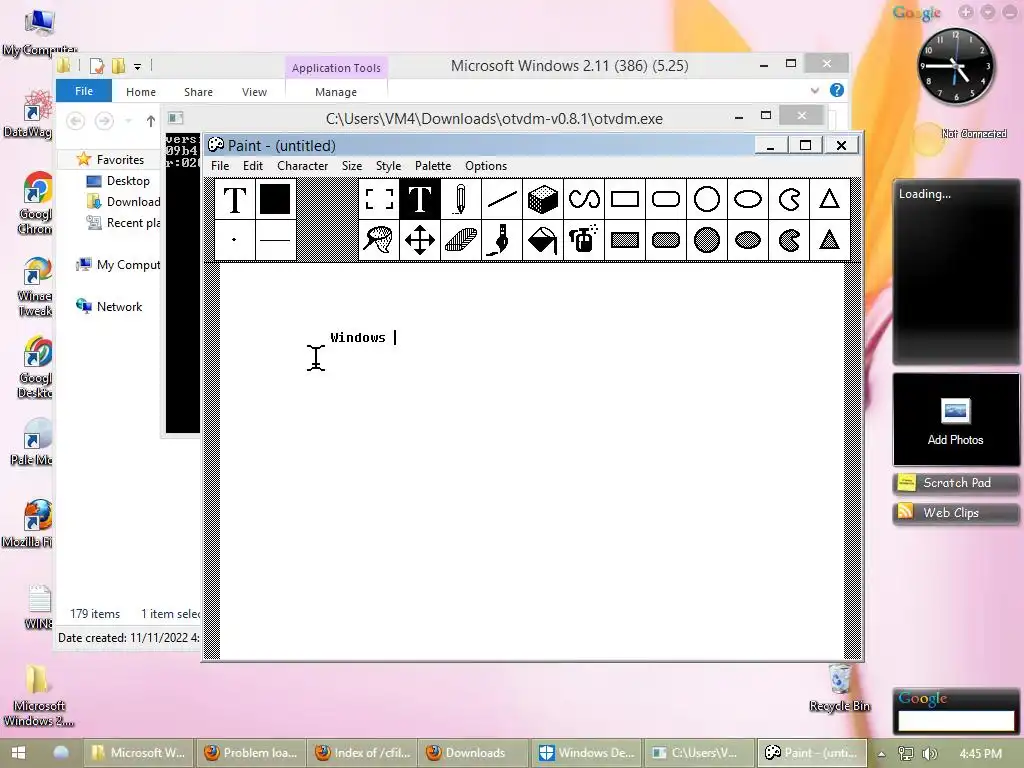Click the black current pattern swatch
The height and width of the screenshot is (768, 1024).
pos(275,199)
